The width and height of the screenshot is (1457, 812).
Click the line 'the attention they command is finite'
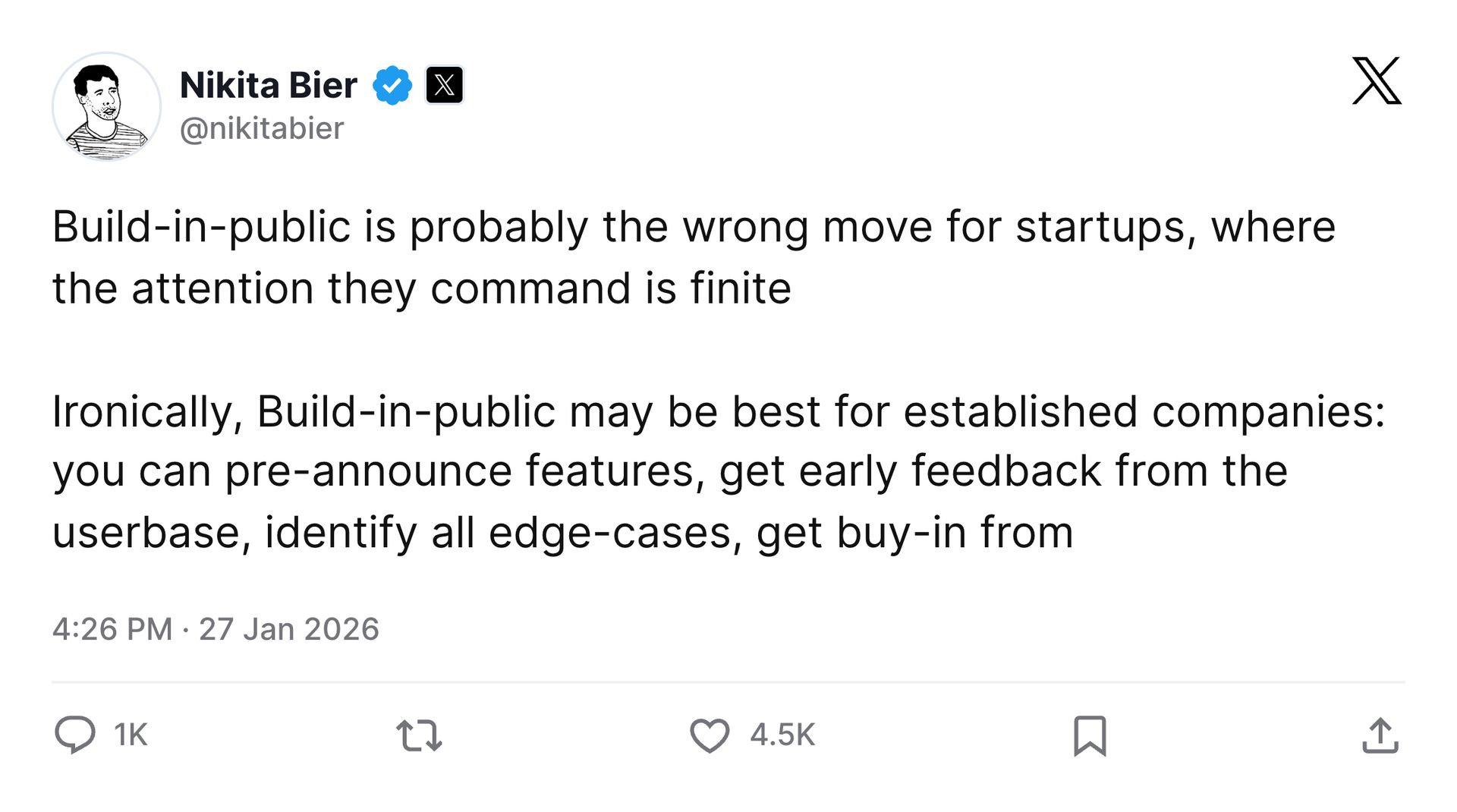pos(421,288)
